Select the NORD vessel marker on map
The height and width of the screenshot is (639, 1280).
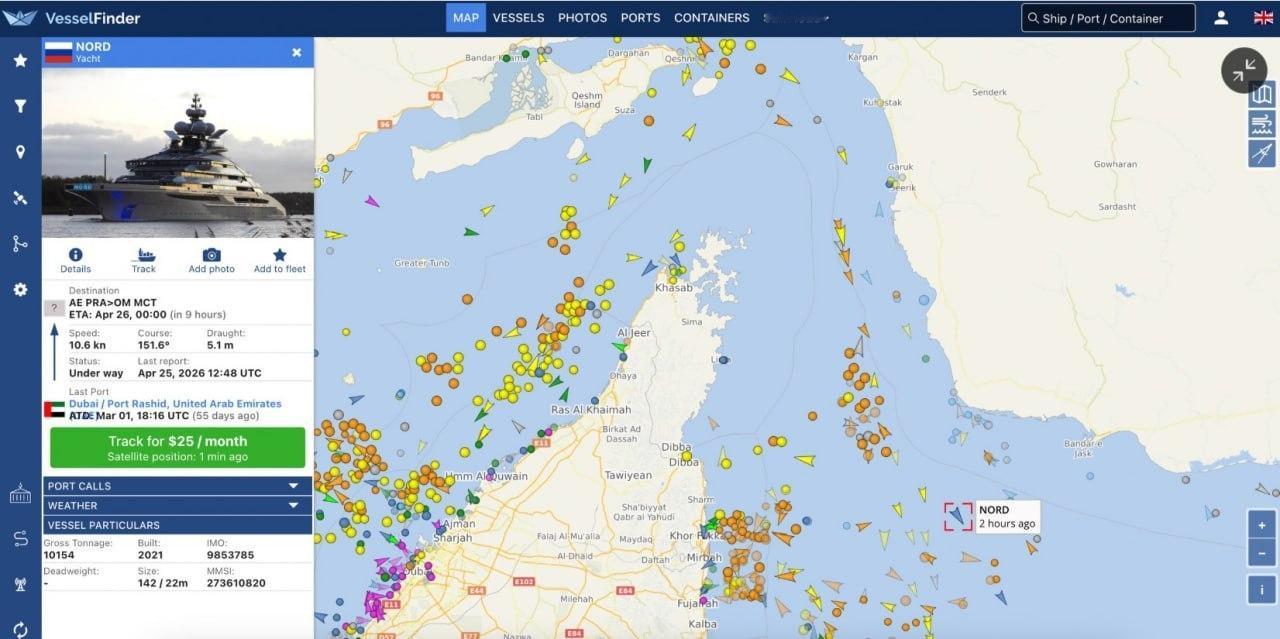(x=958, y=516)
